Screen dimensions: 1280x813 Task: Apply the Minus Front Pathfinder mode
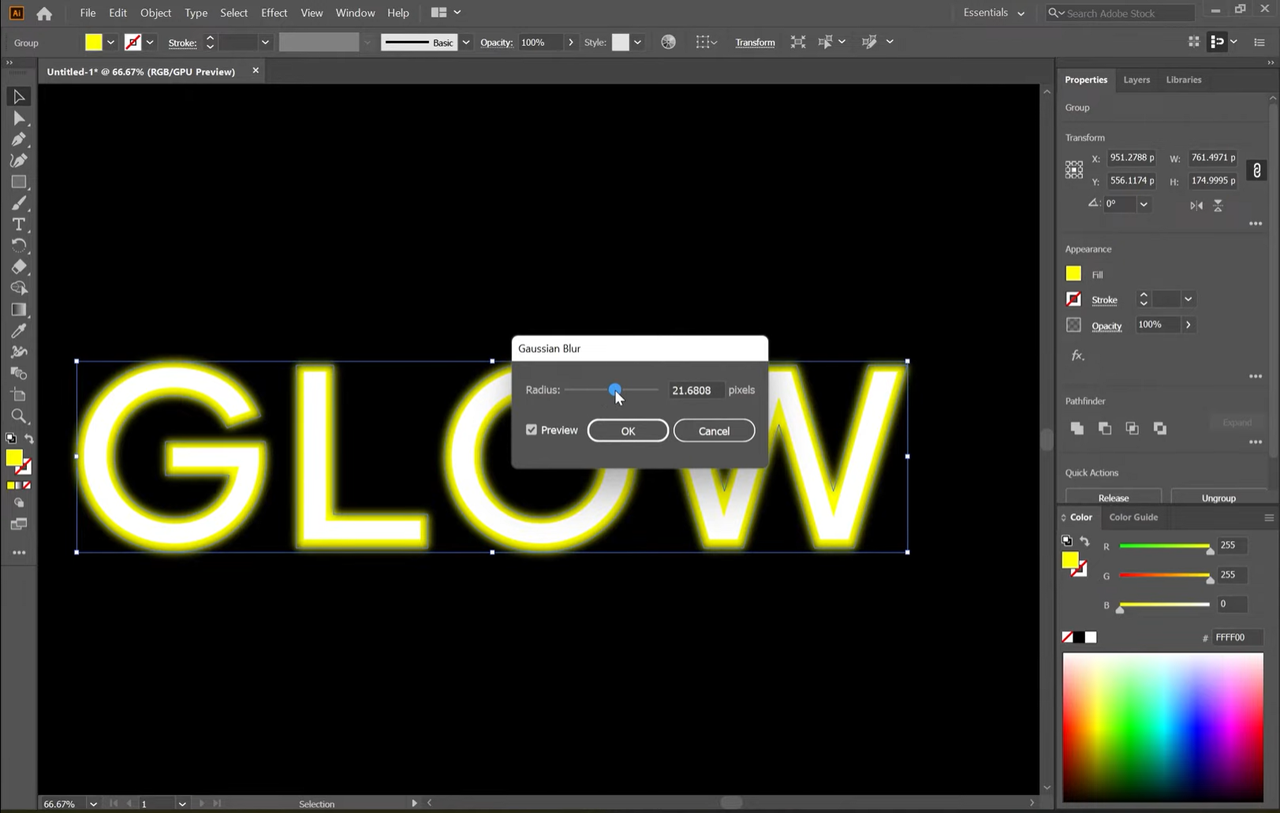click(x=1104, y=427)
